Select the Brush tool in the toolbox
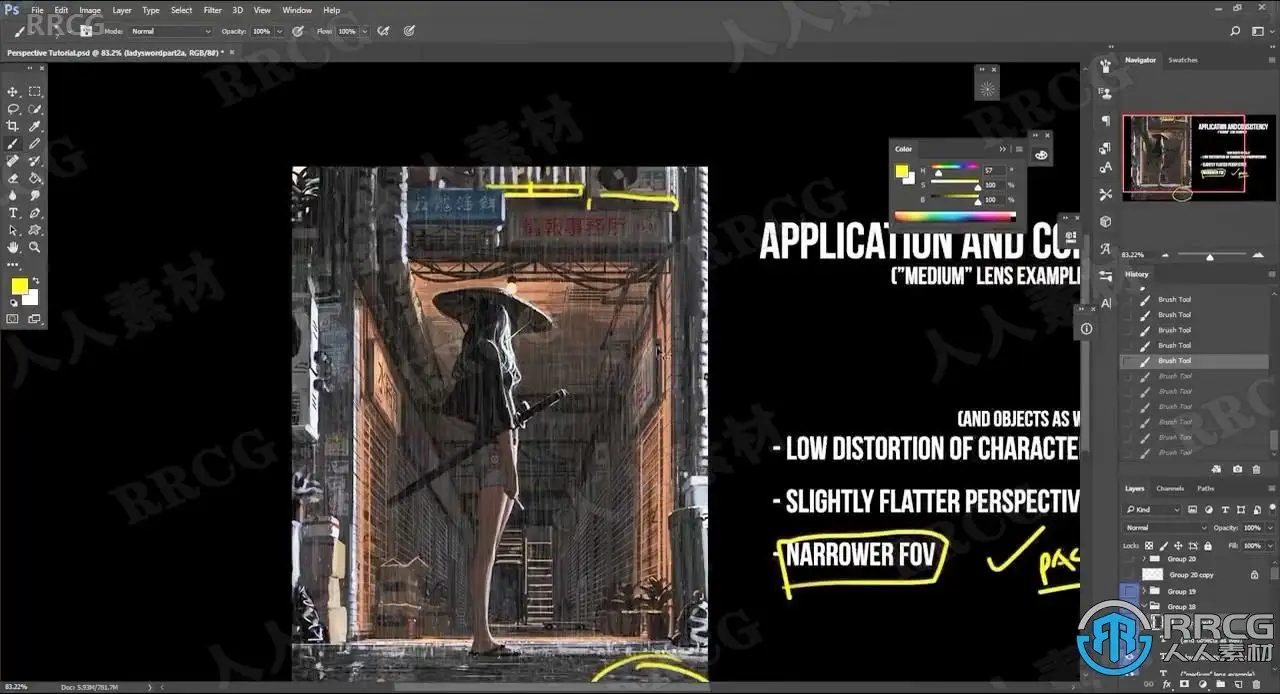1280x694 pixels. 13,143
